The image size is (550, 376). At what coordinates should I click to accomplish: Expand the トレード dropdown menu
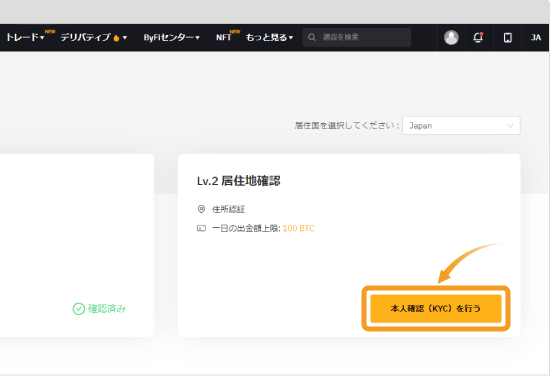tap(25, 37)
